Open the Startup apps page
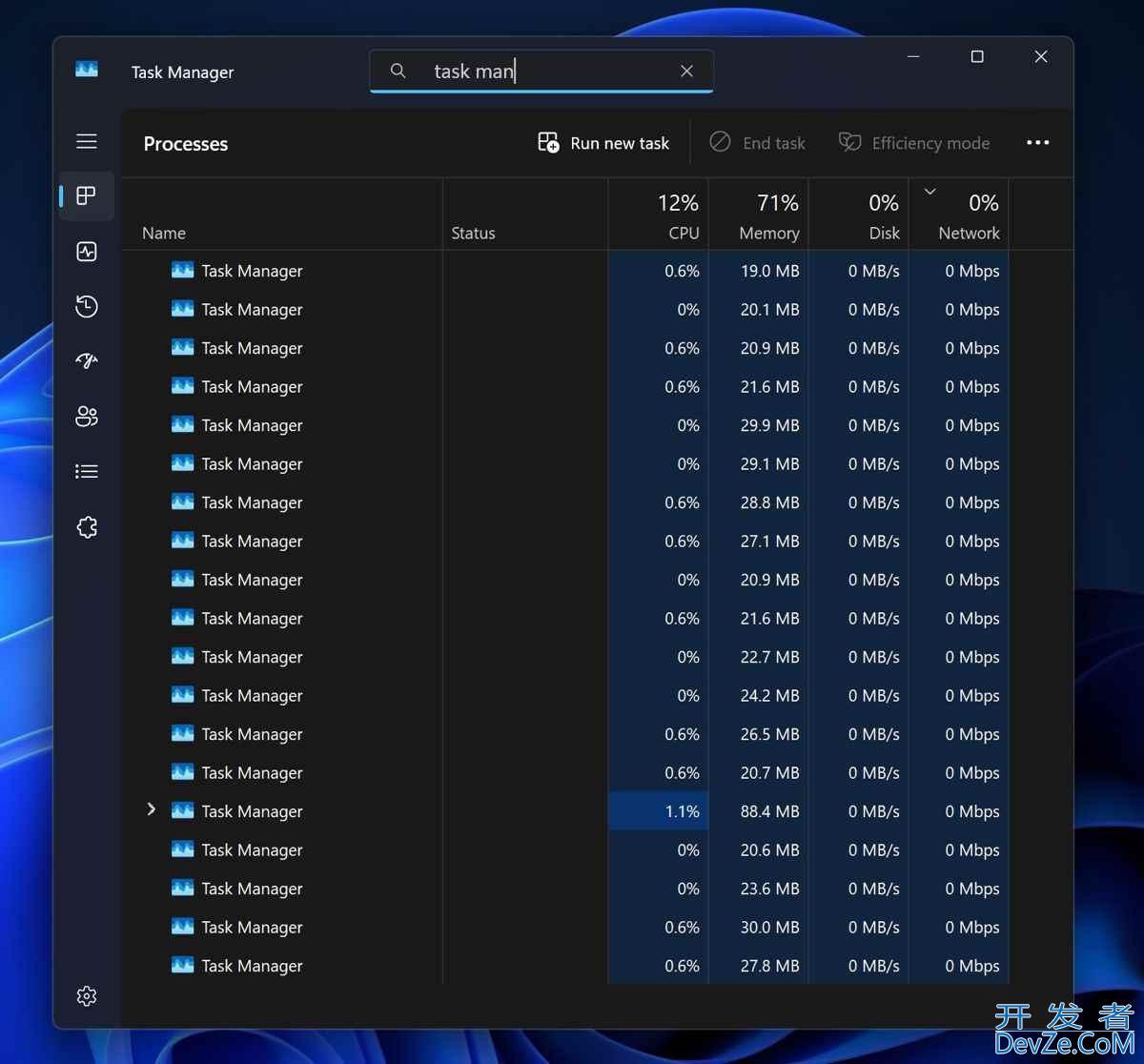This screenshot has width=1144, height=1064. point(86,360)
